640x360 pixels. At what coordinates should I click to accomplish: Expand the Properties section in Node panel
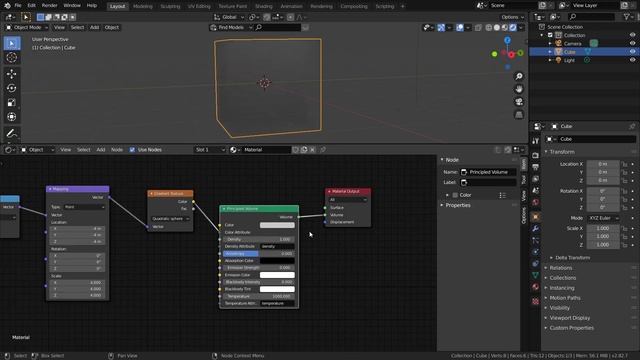457,205
